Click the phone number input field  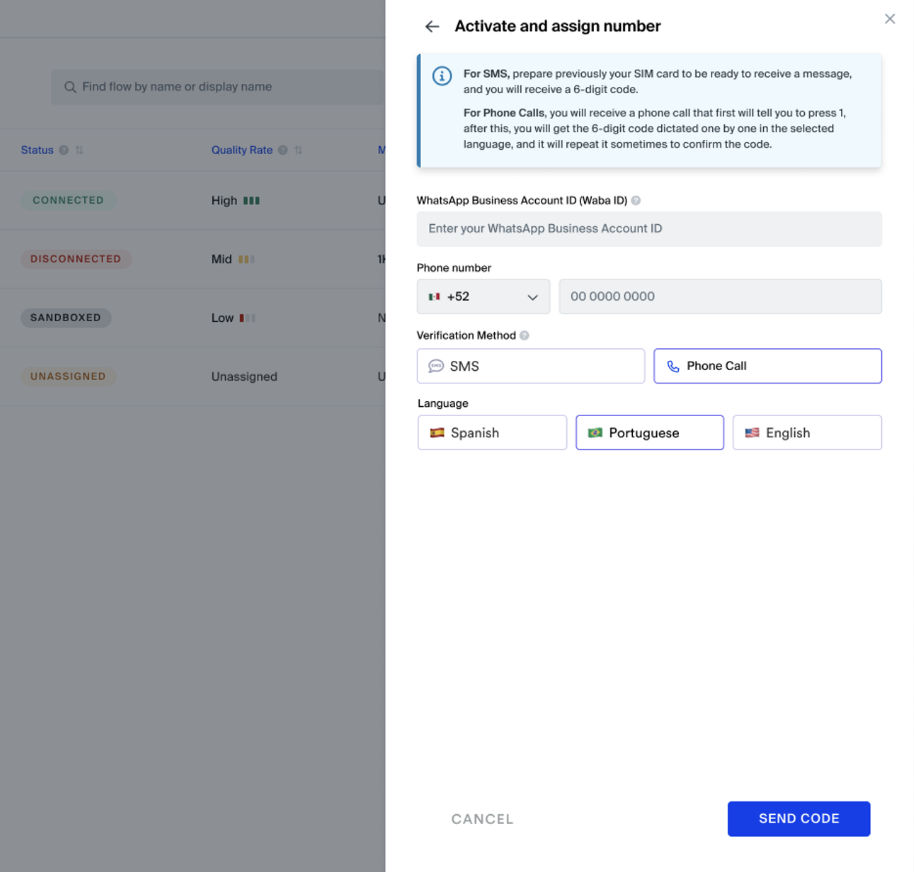click(720, 296)
